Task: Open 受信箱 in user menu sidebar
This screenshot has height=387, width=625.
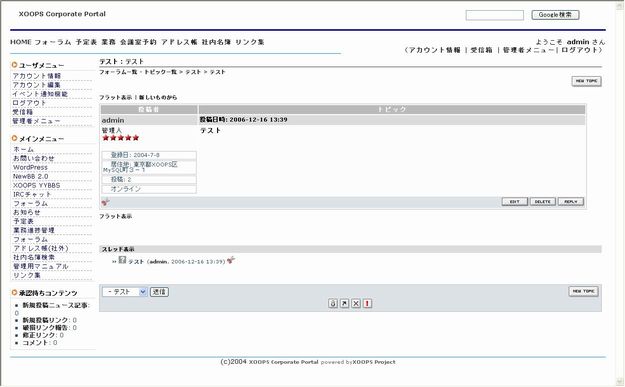Action: (x=23, y=112)
